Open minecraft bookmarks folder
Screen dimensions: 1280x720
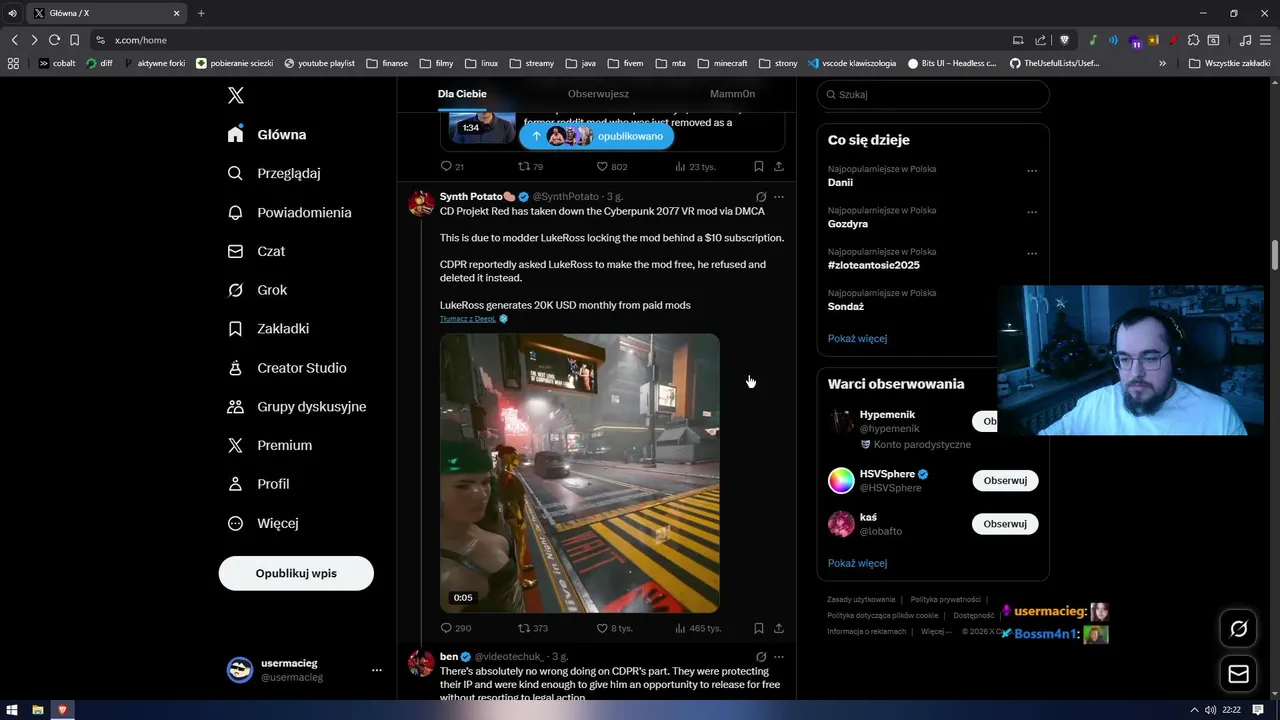[x=723, y=63]
